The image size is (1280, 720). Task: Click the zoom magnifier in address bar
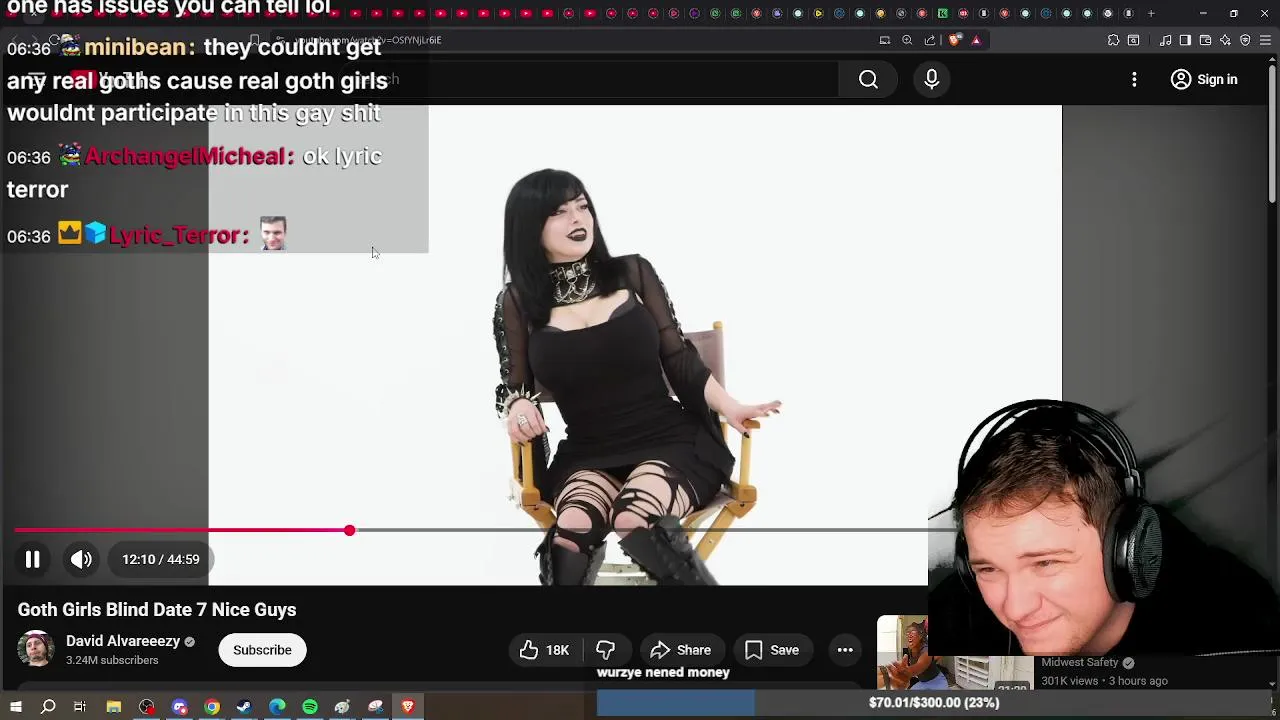[x=907, y=40]
